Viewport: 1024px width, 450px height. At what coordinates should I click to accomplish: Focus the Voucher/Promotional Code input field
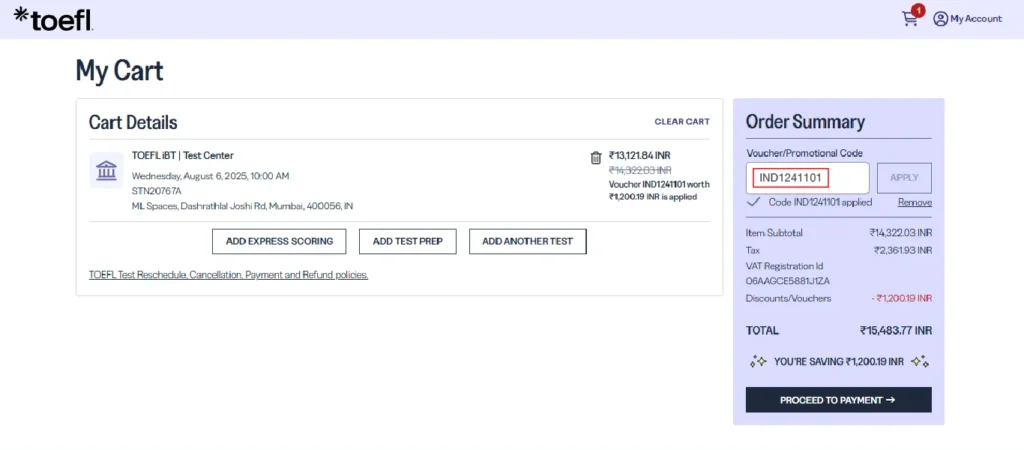[807, 178]
